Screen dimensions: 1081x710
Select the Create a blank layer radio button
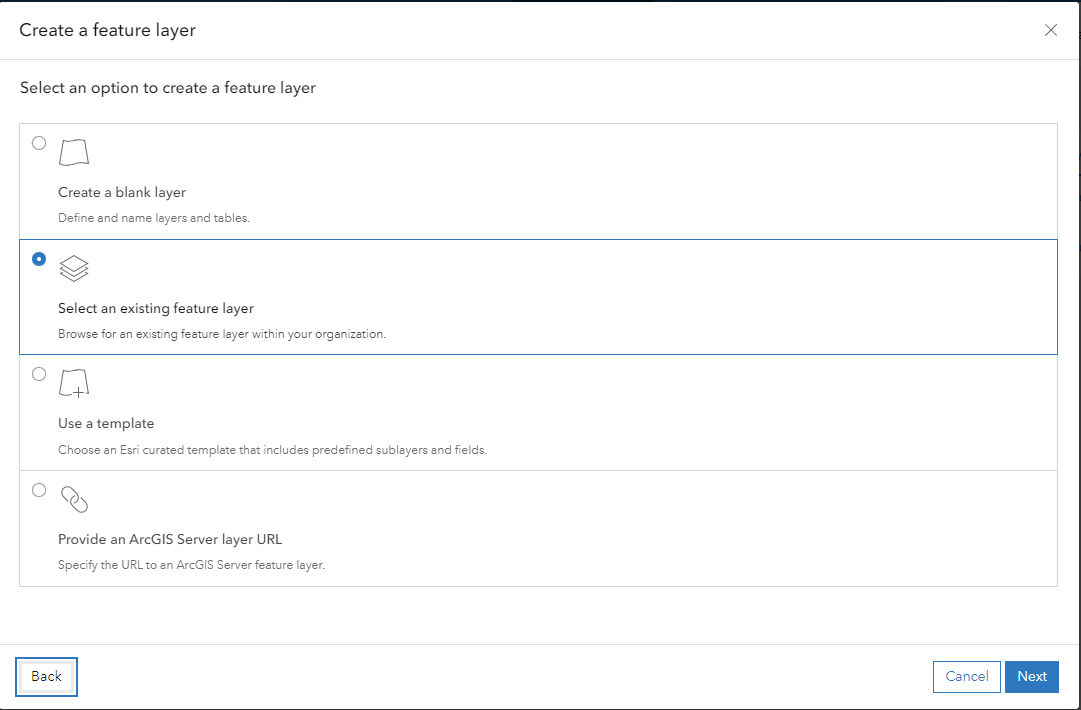click(39, 143)
